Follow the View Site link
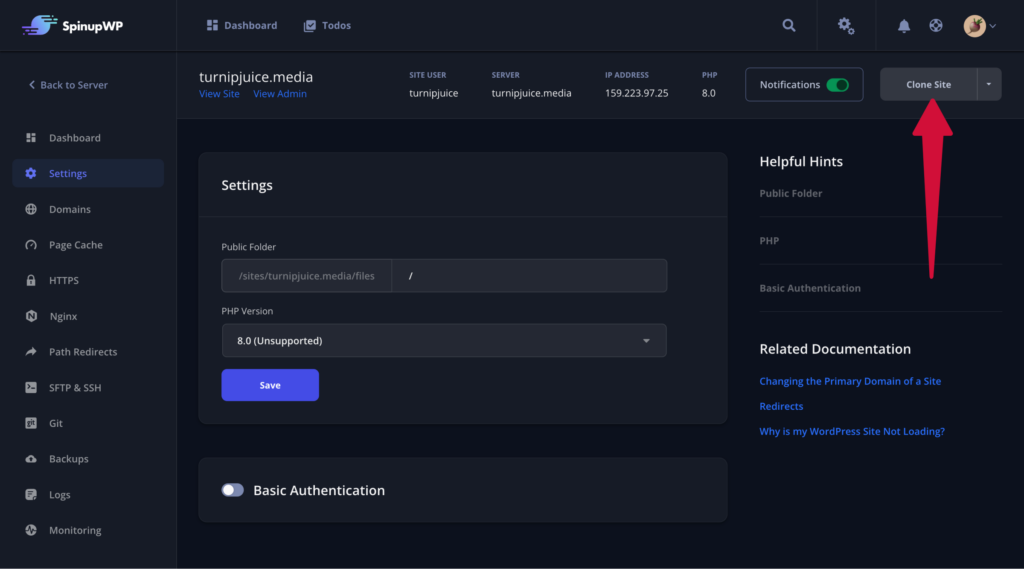The height and width of the screenshot is (569, 1024). [219, 93]
